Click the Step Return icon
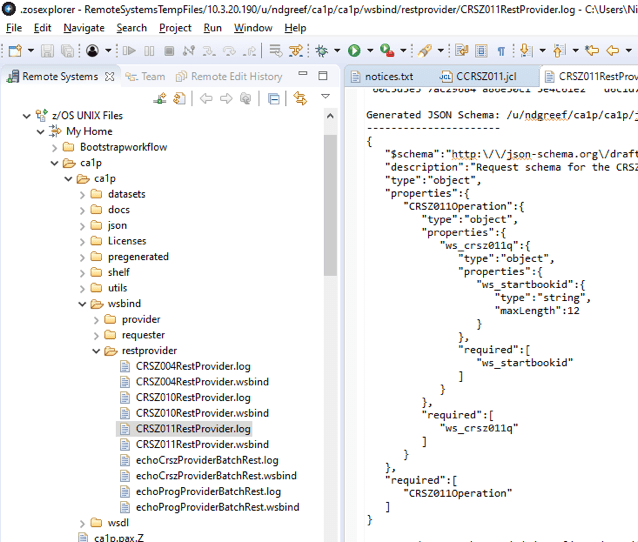 click(x=249, y=51)
